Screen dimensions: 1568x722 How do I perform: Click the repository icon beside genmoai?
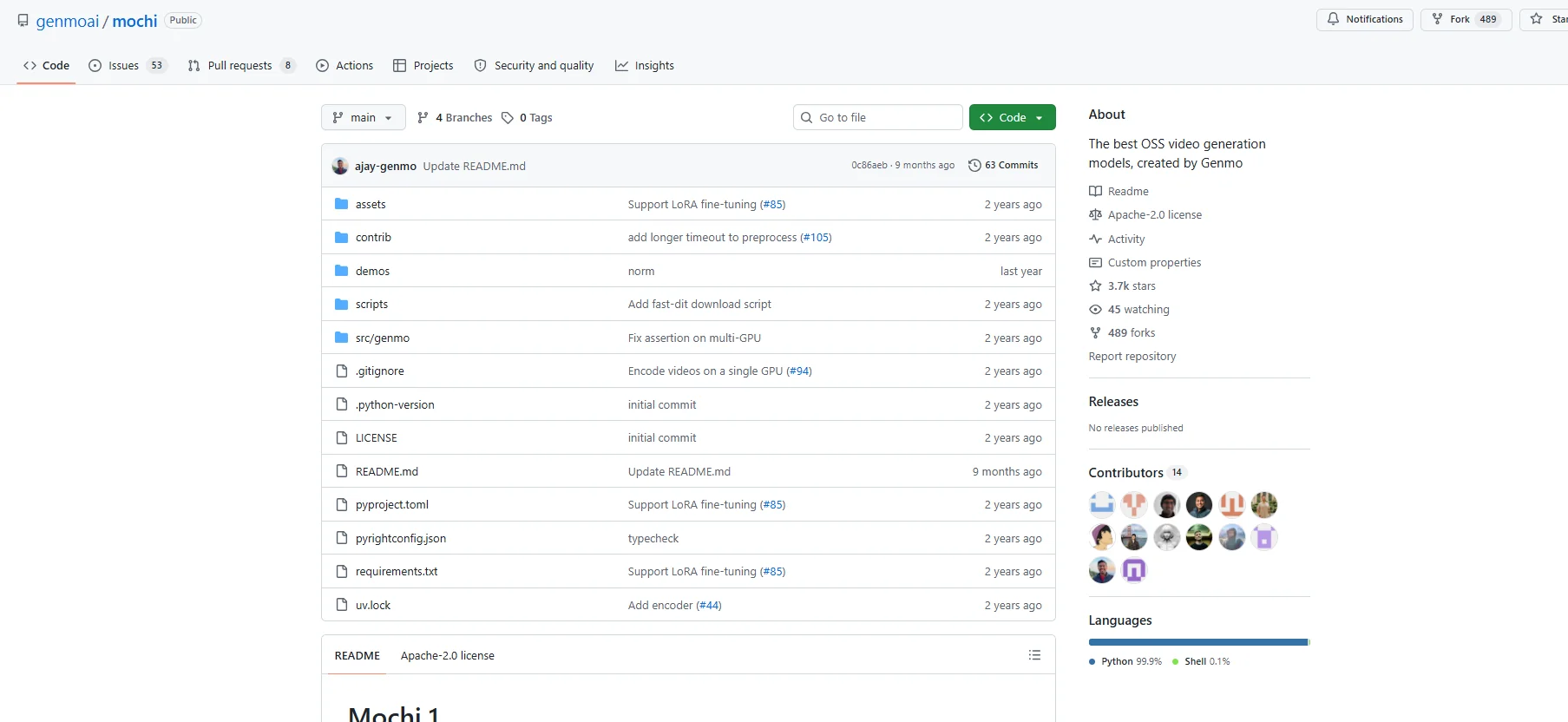(x=23, y=21)
